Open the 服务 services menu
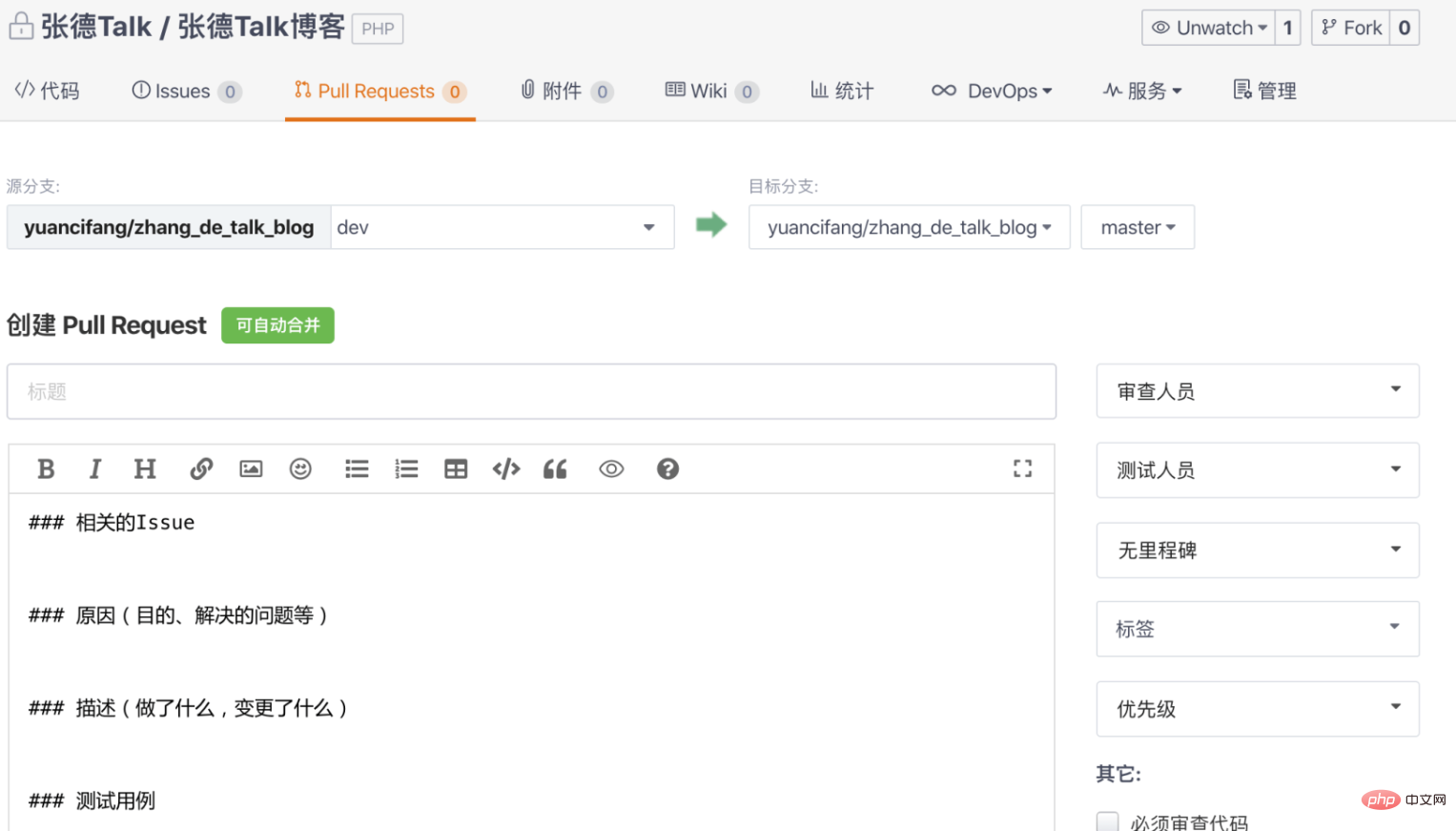This screenshot has width=1456, height=831. point(1142,91)
